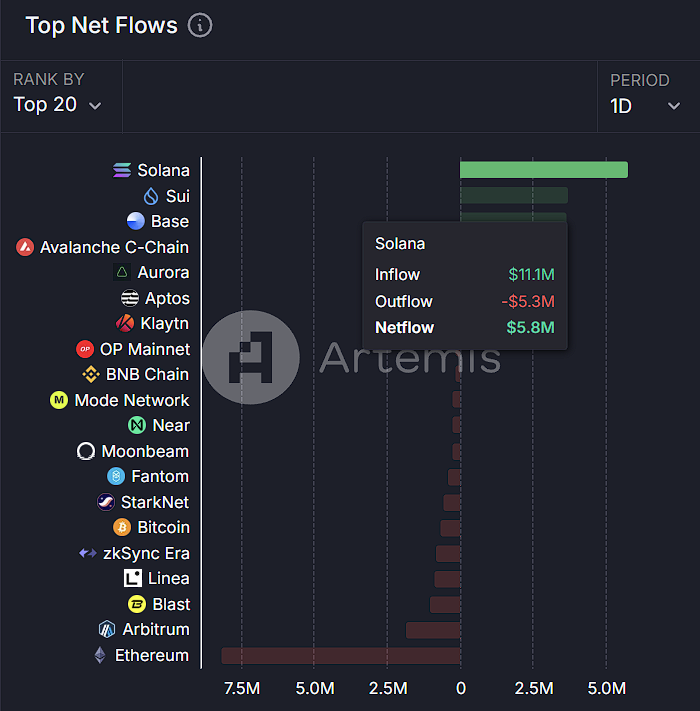Open the Period 1D dropdown
The image size is (700, 711).
pos(645,105)
